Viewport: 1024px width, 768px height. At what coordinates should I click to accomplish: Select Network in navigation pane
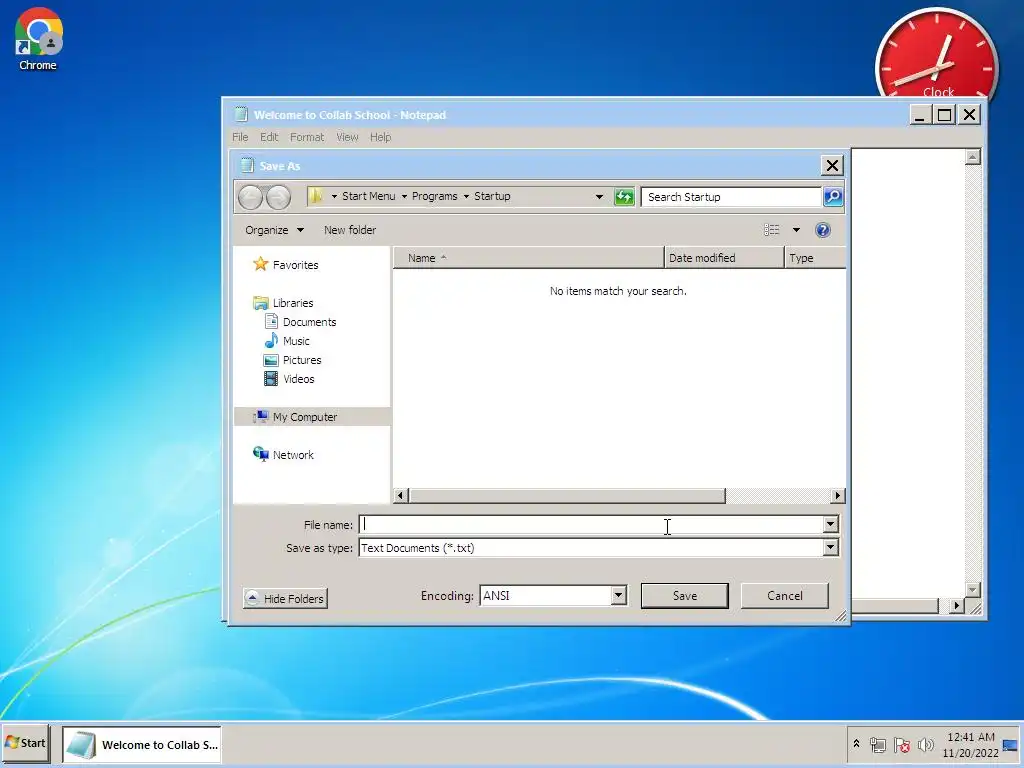283,455
